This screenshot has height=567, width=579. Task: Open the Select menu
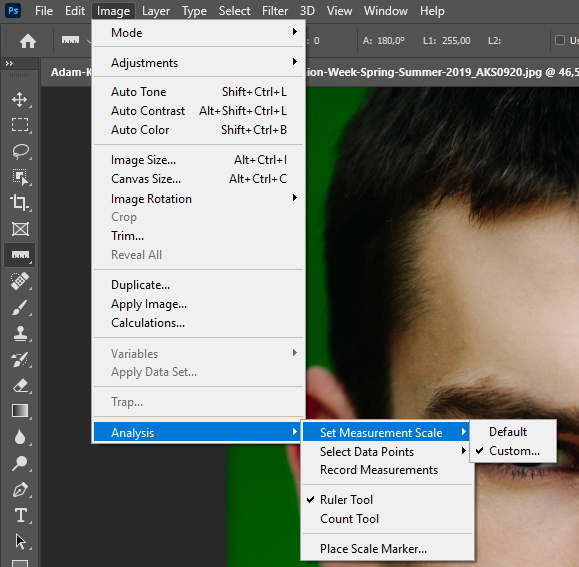pyautogui.click(x=234, y=11)
